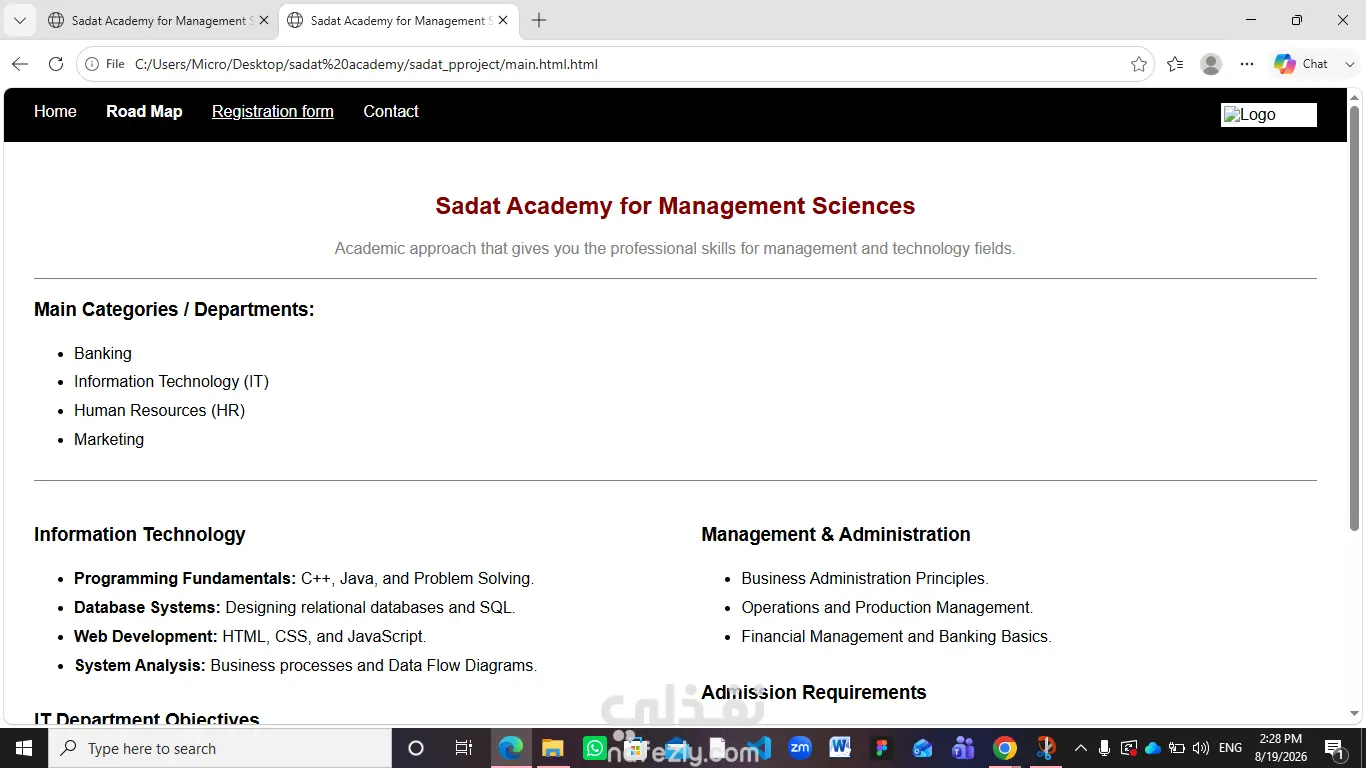The height and width of the screenshot is (768, 1366).
Task: Select the Human Resources (HR) list item
Action: [159, 410]
